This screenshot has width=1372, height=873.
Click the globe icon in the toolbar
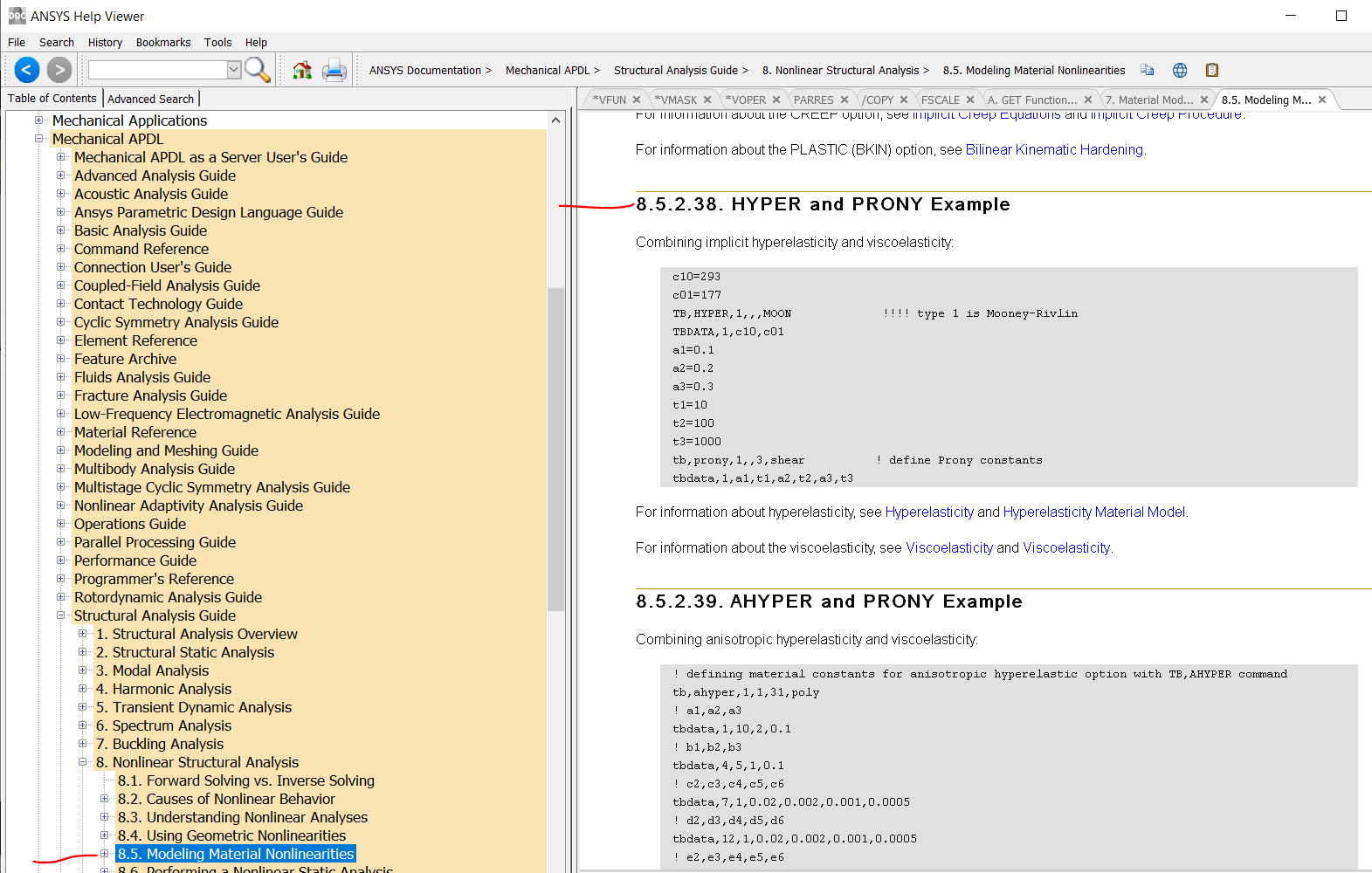(x=1180, y=70)
